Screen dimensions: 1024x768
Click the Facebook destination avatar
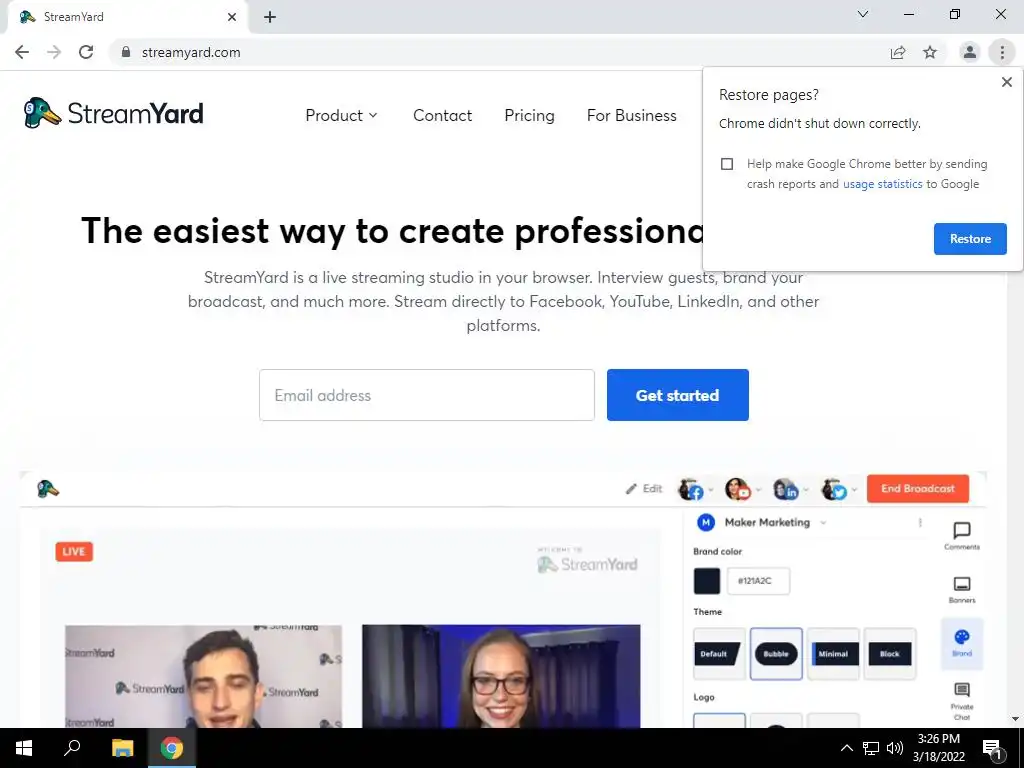[x=691, y=489]
